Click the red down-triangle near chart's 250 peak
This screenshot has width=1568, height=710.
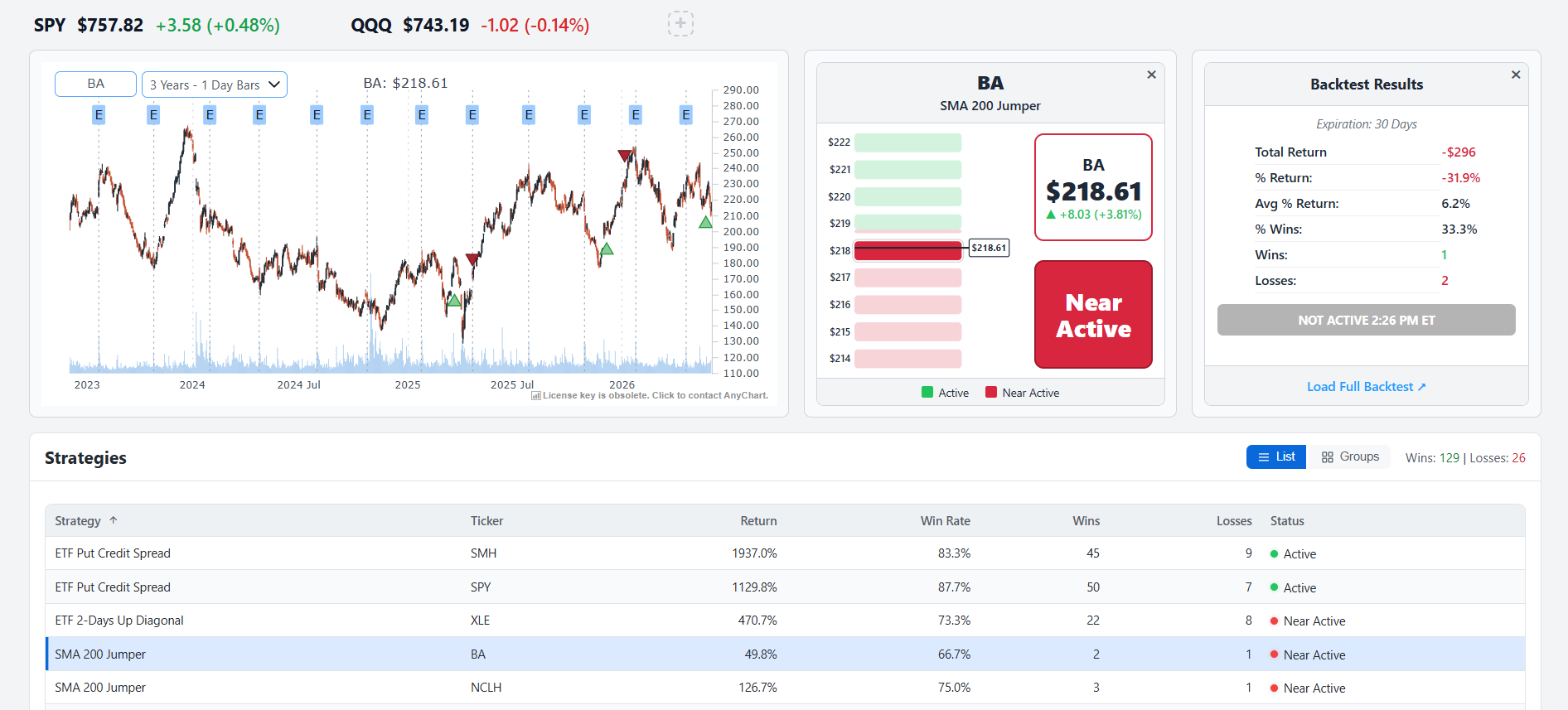[x=625, y=156]
